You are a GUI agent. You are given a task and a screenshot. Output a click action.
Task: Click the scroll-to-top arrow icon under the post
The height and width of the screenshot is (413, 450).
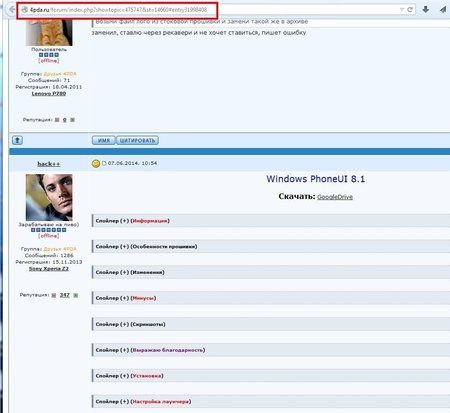pyautogui.click(x=17, y=140)
